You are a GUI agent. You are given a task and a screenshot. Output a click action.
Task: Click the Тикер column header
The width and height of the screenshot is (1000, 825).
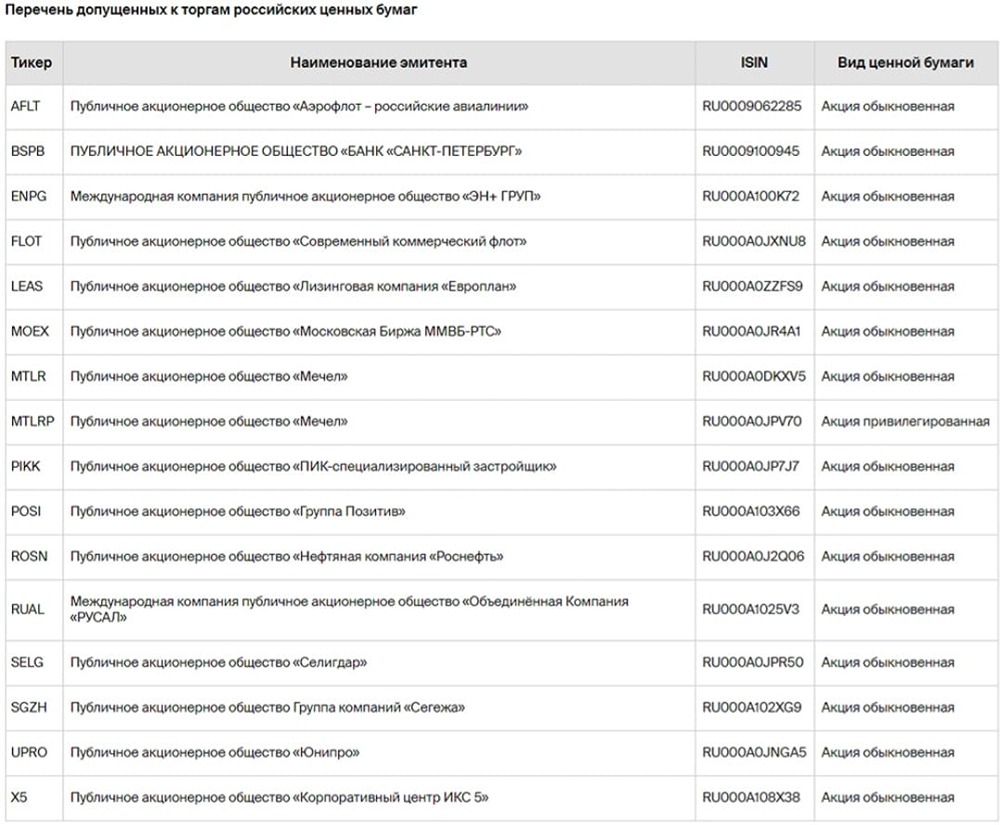[x=31, y=63]
